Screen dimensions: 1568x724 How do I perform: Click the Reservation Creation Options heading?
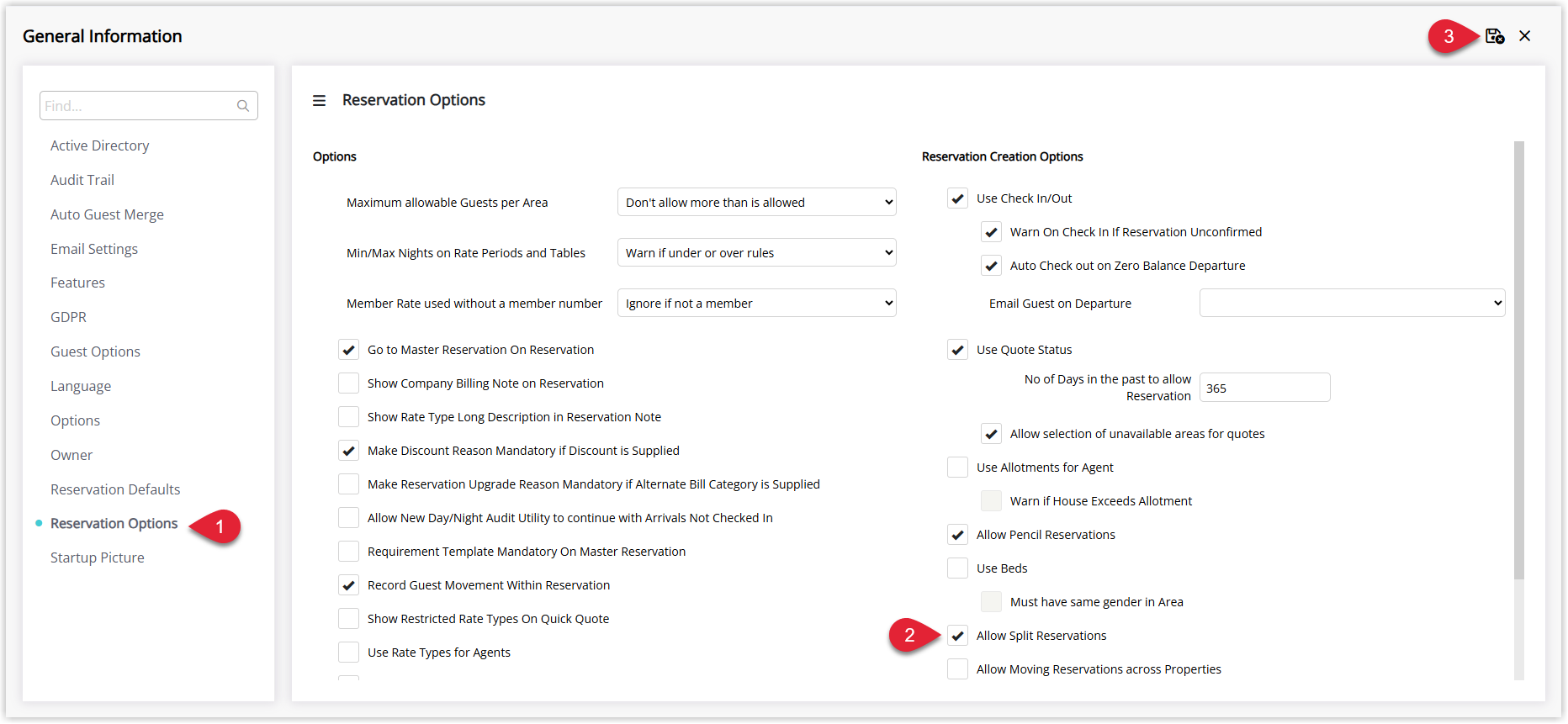click(1002, 156)
